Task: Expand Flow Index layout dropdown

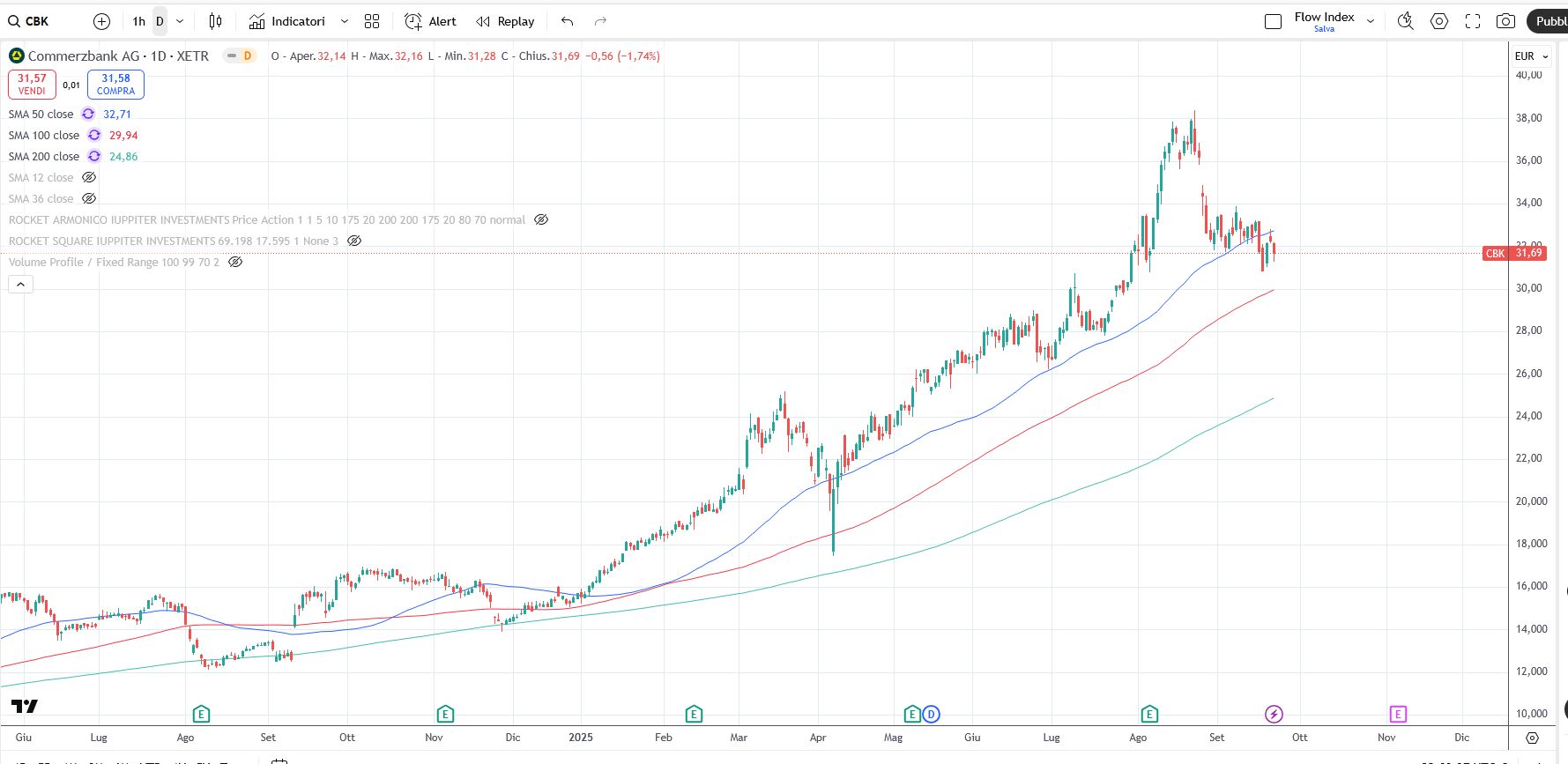Action: coord(1371,21)
